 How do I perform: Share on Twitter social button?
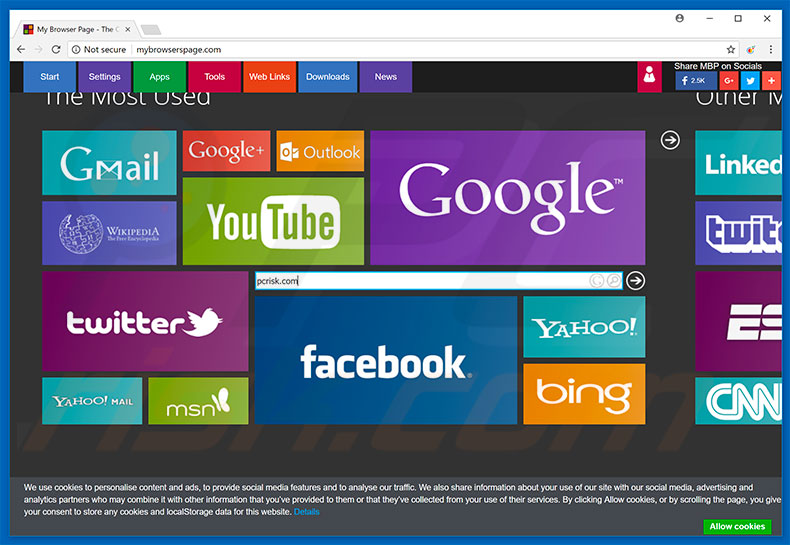pos(750,81)
